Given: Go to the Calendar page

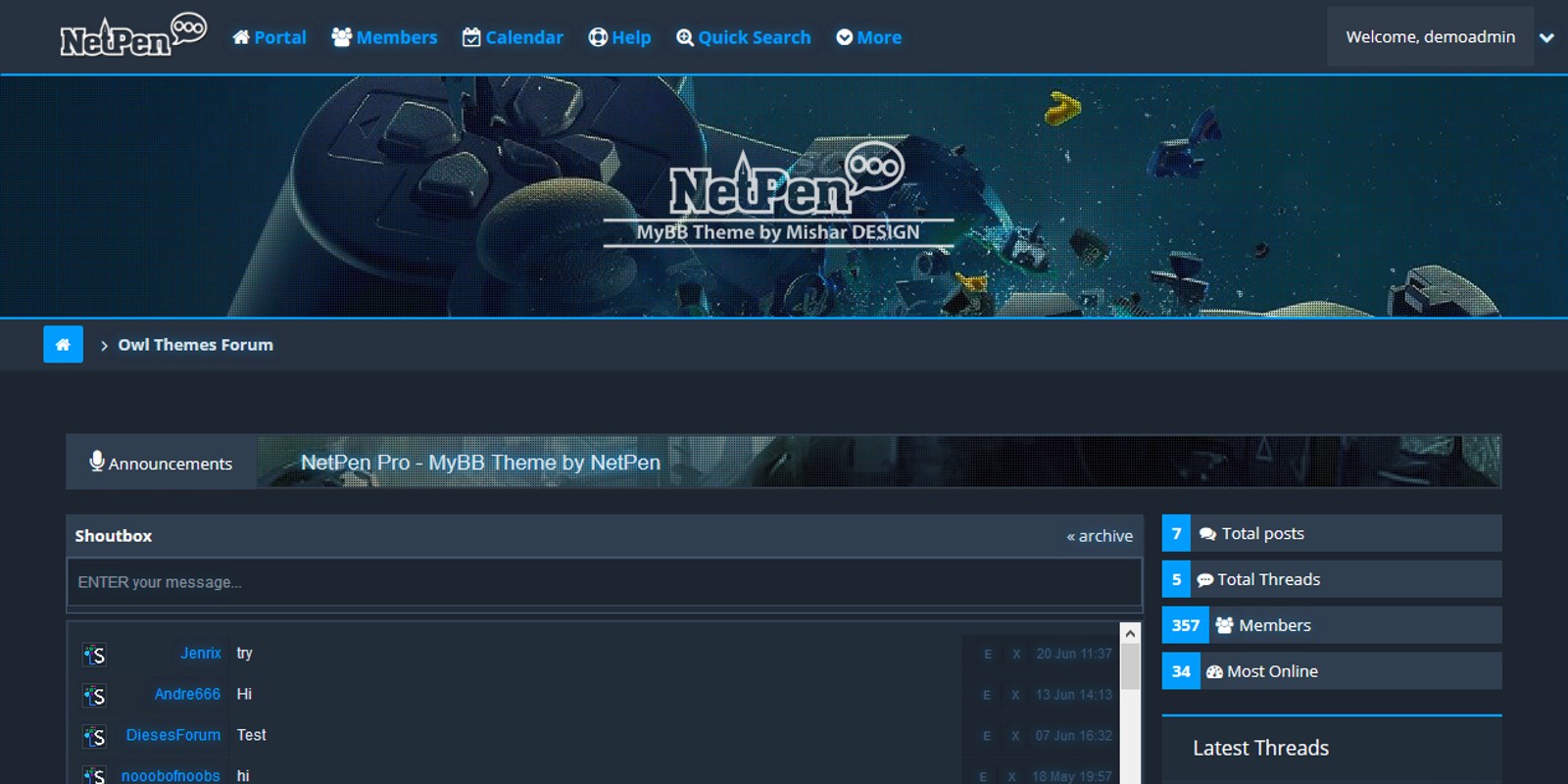Looking at the screenshot, I should [x=513, y=37].
